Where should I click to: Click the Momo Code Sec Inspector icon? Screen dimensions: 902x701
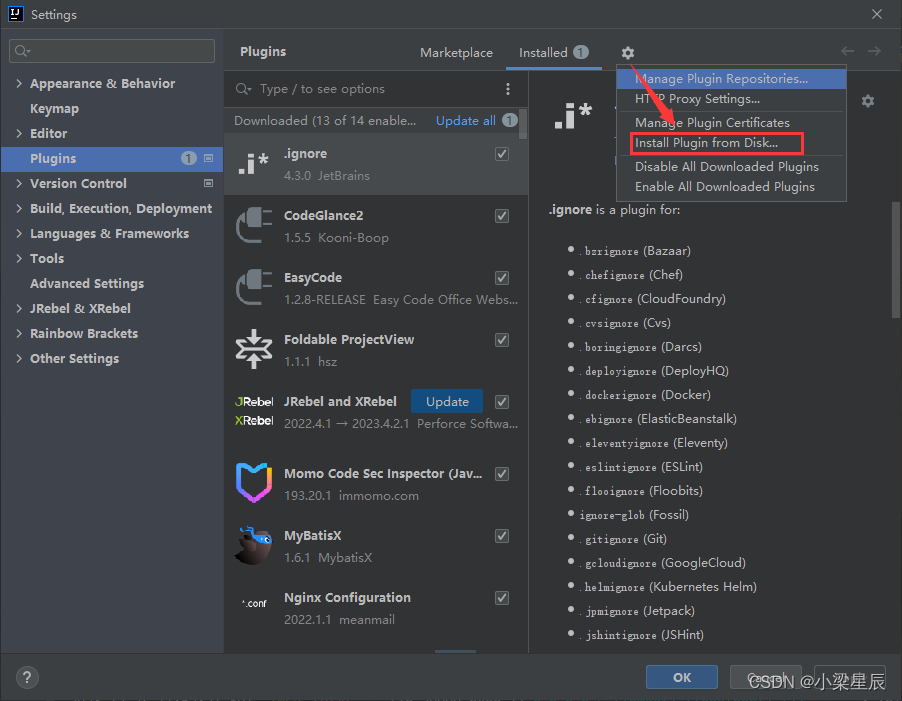pyautogui.click(x=254, y=482)
